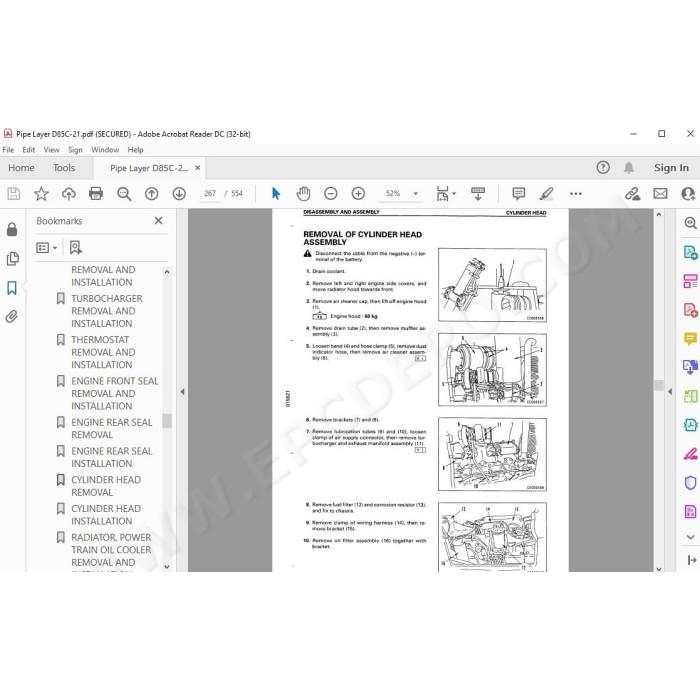Open the Edit menu
The image size is (700, 700).
[x=29, y=150]
